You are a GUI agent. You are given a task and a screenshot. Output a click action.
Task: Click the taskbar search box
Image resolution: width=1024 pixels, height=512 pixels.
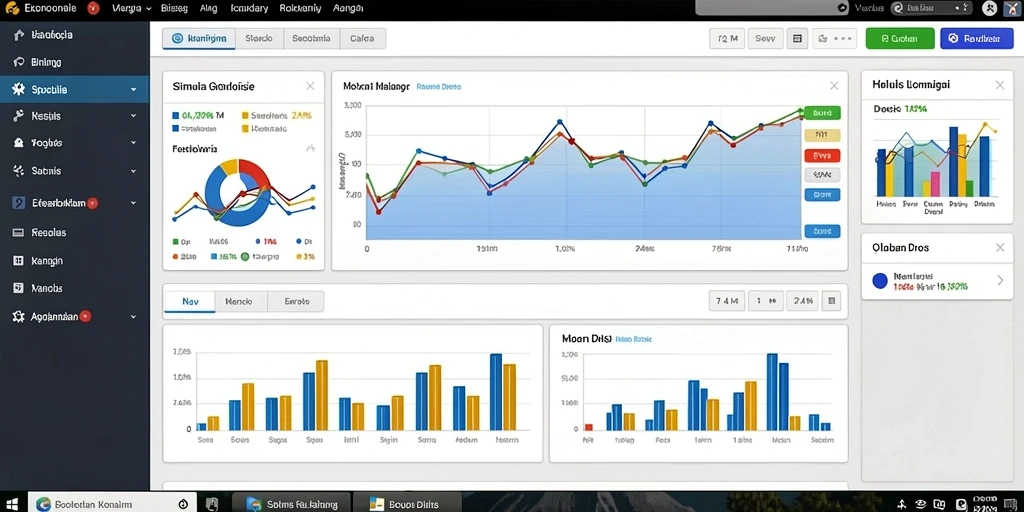click(111, 504)
